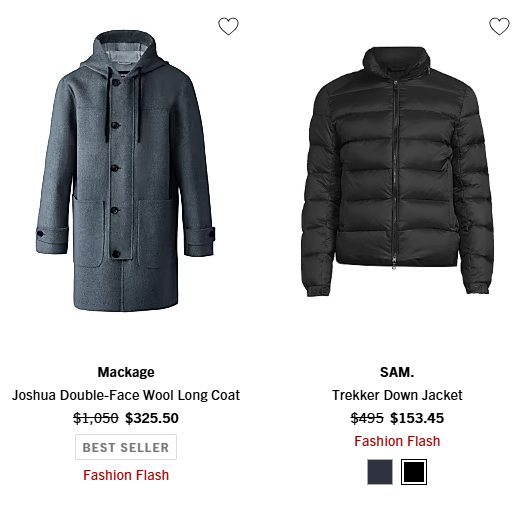The height and width of the screenshot is (525, 525).
Task: Add the Trekker Down Jacket to wishlist heart
Action: coord(499,26)
